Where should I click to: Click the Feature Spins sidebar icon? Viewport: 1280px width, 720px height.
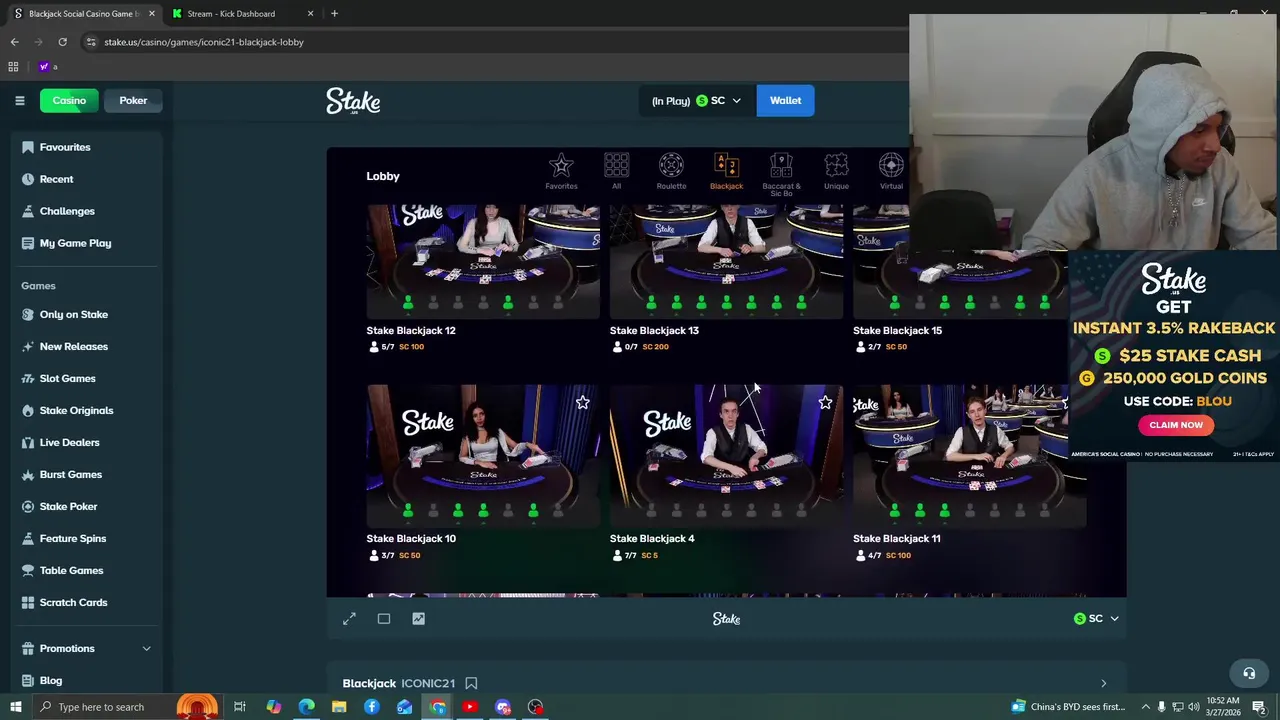(x=28, y=538)
